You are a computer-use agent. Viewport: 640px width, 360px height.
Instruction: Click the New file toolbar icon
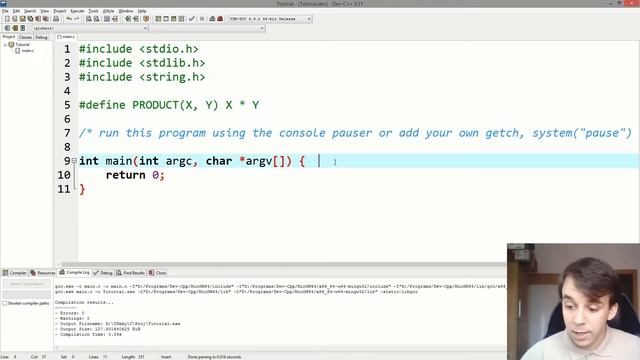pyautogui.click(x=7, y=19)
